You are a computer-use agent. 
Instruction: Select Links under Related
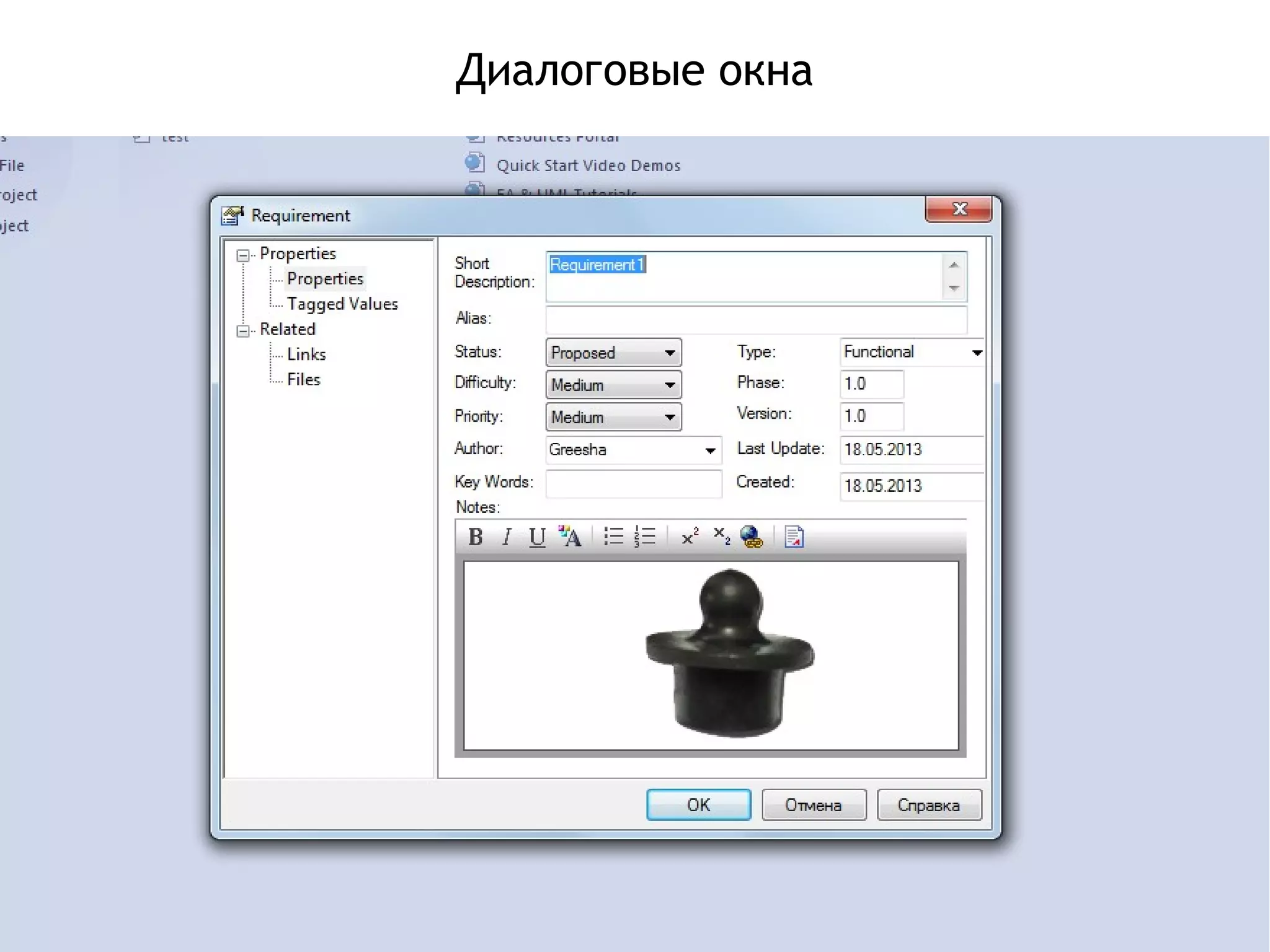(306, 354)
